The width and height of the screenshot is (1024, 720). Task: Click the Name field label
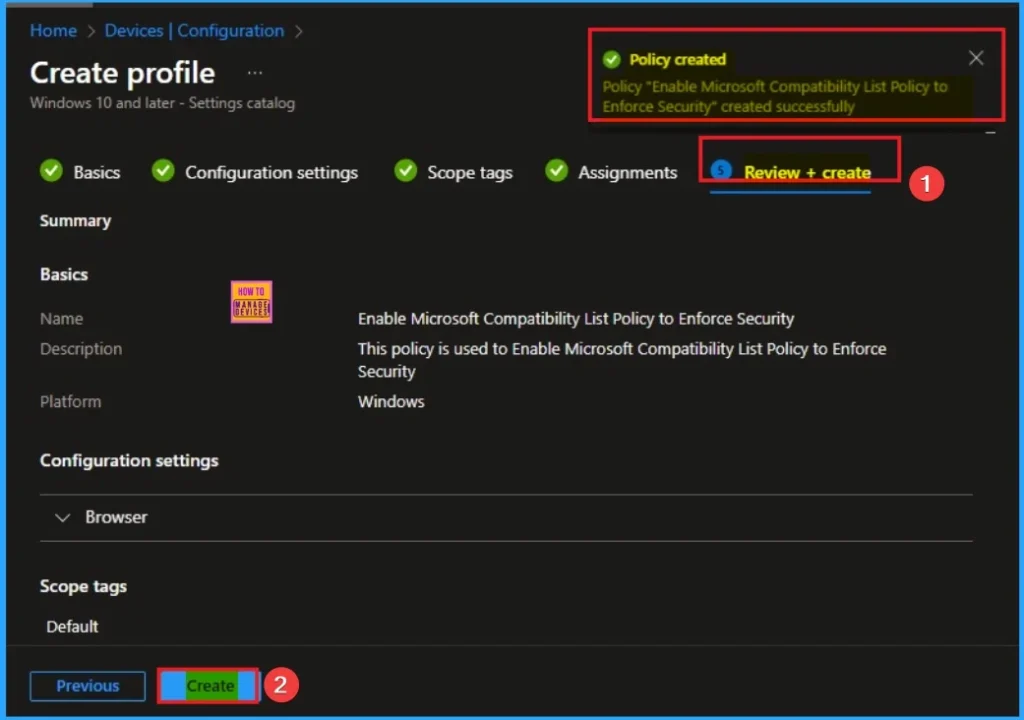pyautogui.click(x=61, y=319)
